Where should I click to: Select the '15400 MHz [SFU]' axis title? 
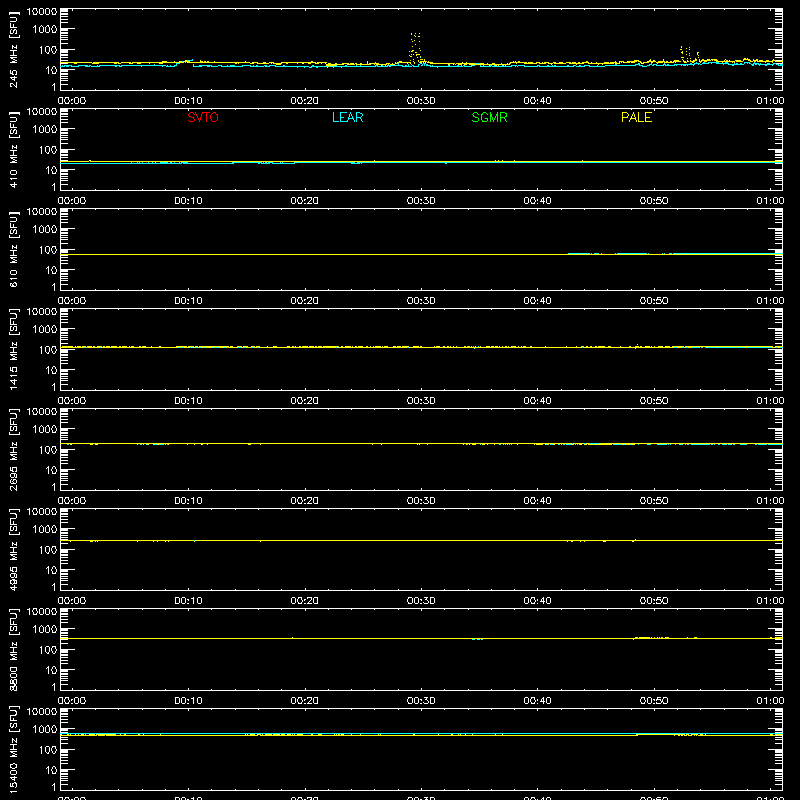click(13, 749)
